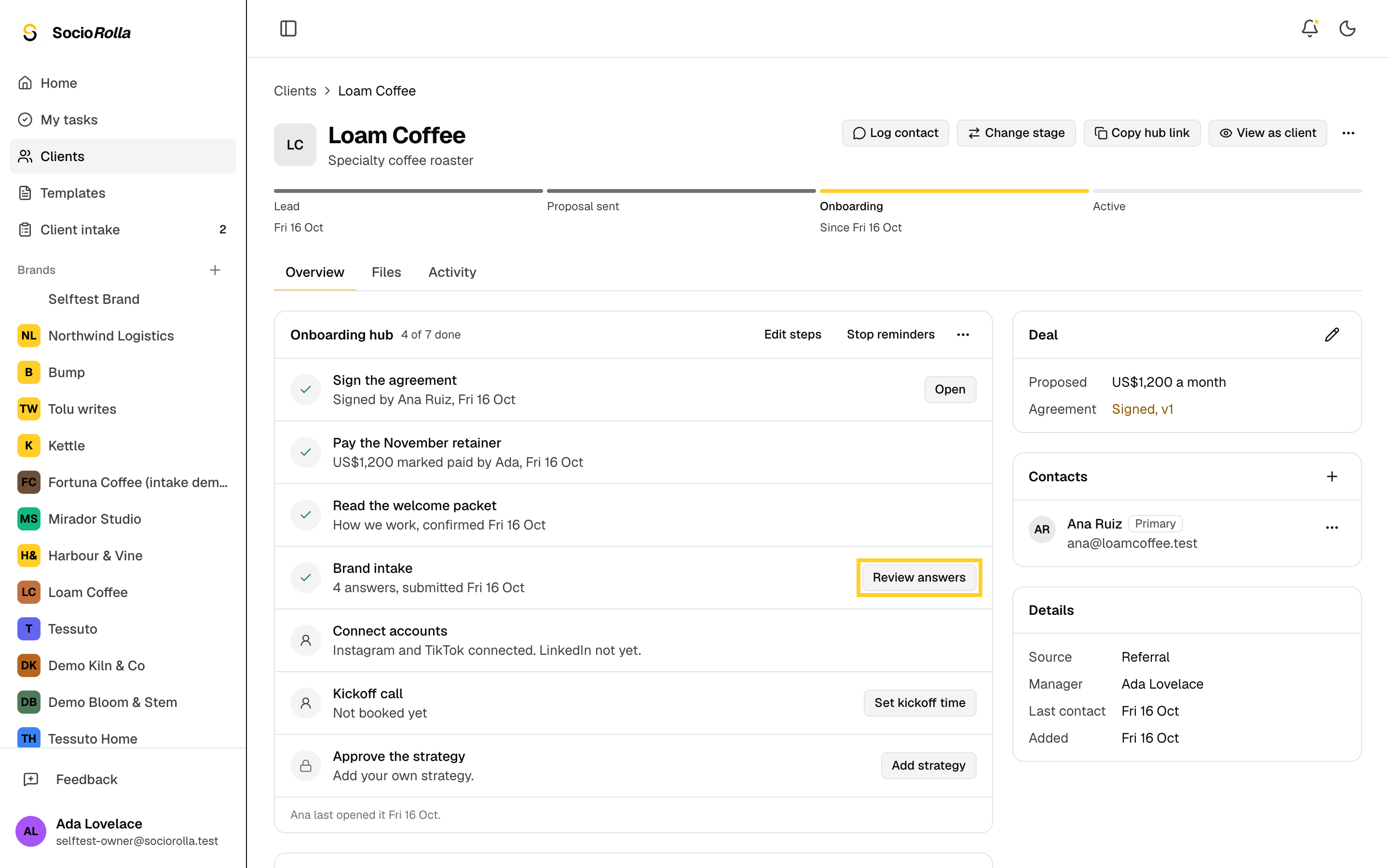Click the Kickoff call step icon

point(306,703)
